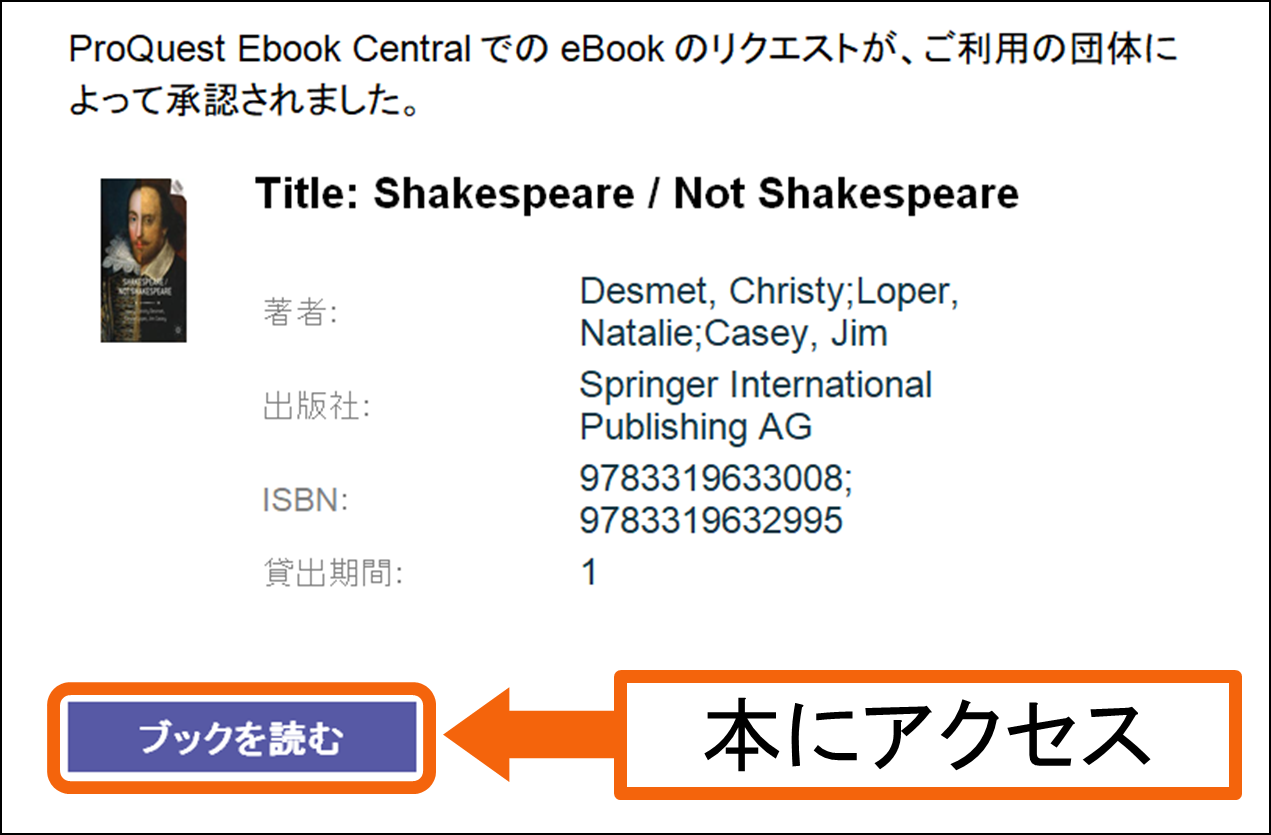Select the ISBN number 9783319633008
The height and width of the screenshot is (835, 1271).
[716, 479]
